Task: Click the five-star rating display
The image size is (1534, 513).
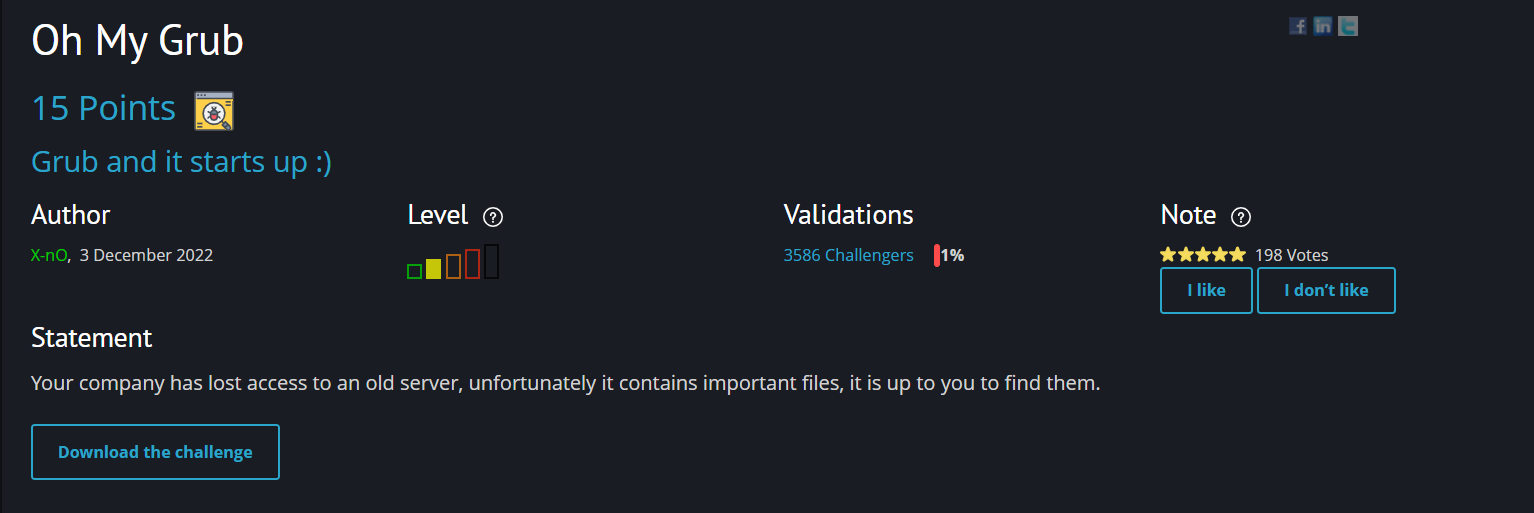Action: [1203, 255]
